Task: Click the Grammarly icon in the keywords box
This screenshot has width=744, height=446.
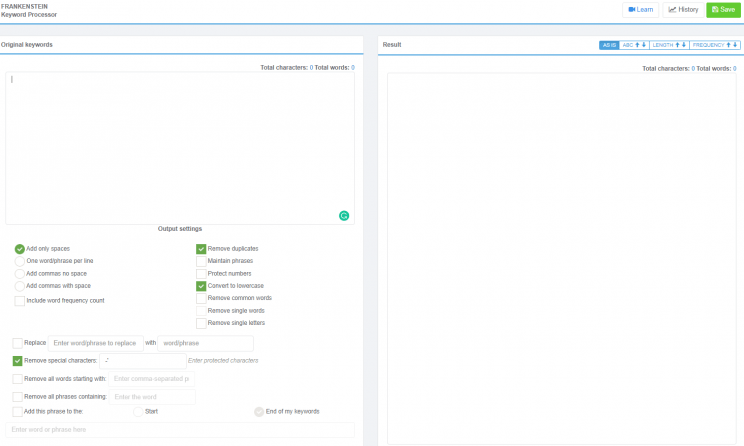Action: [344, 216]
